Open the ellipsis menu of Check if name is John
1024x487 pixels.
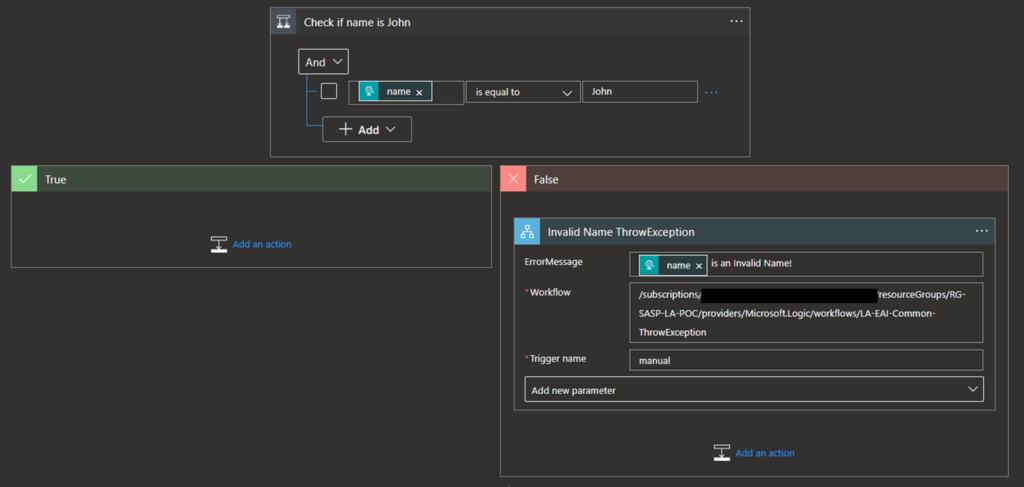[736, 21]
